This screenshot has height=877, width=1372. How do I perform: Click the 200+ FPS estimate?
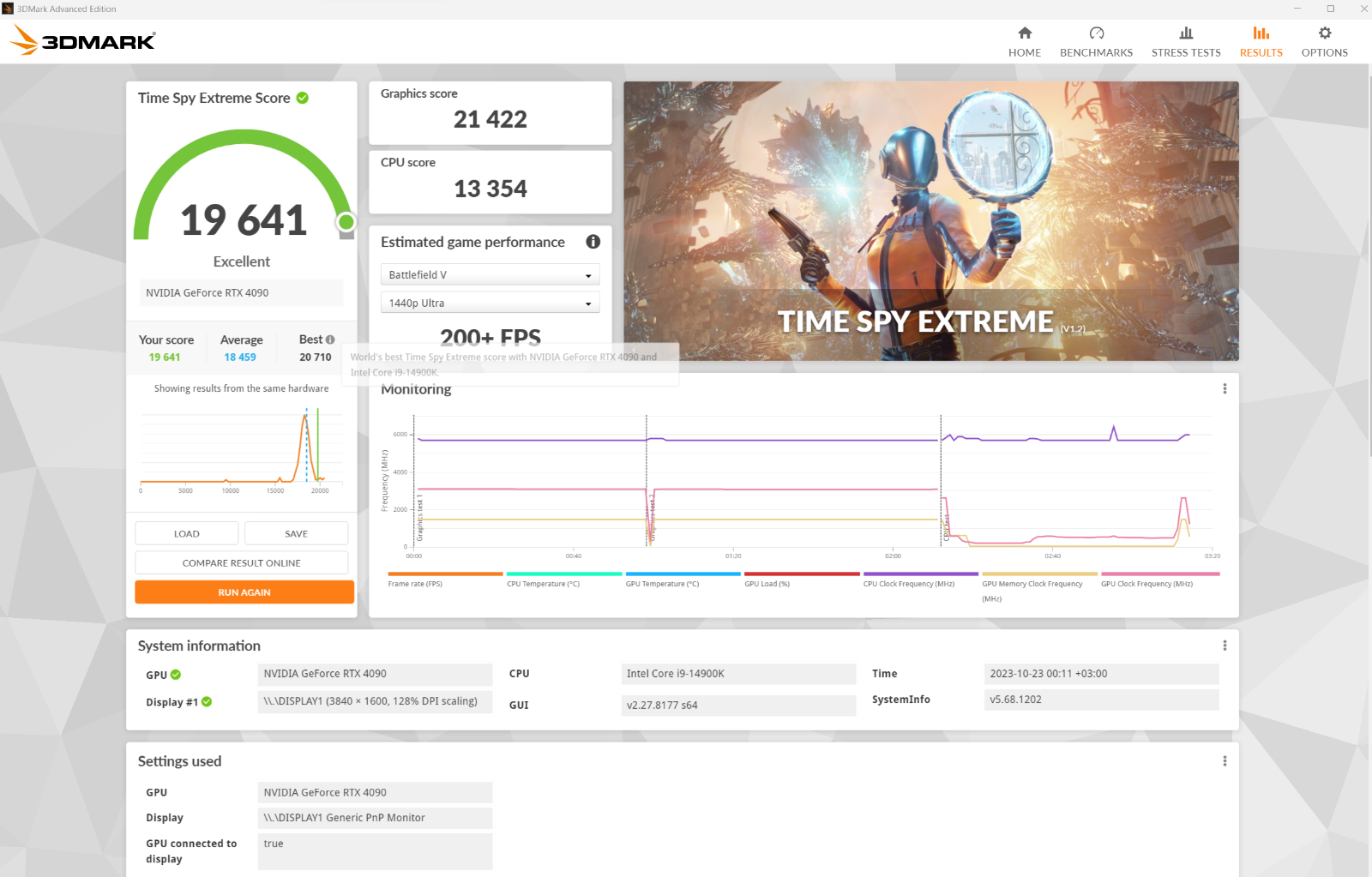pos(490,337)
